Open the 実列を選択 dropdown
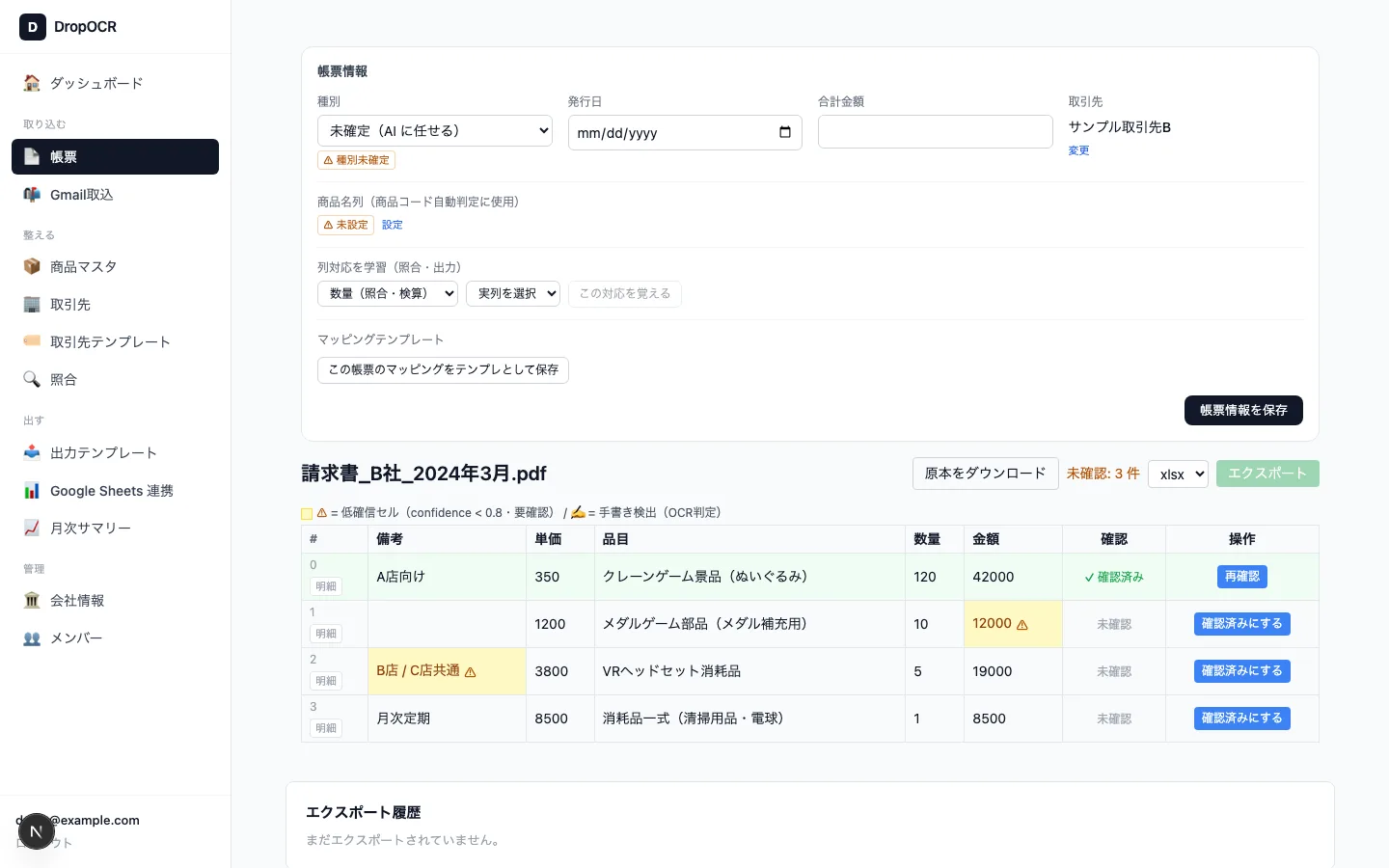Image resolution: width=1389 pixels, height=868 pixels. click(513, 293)
